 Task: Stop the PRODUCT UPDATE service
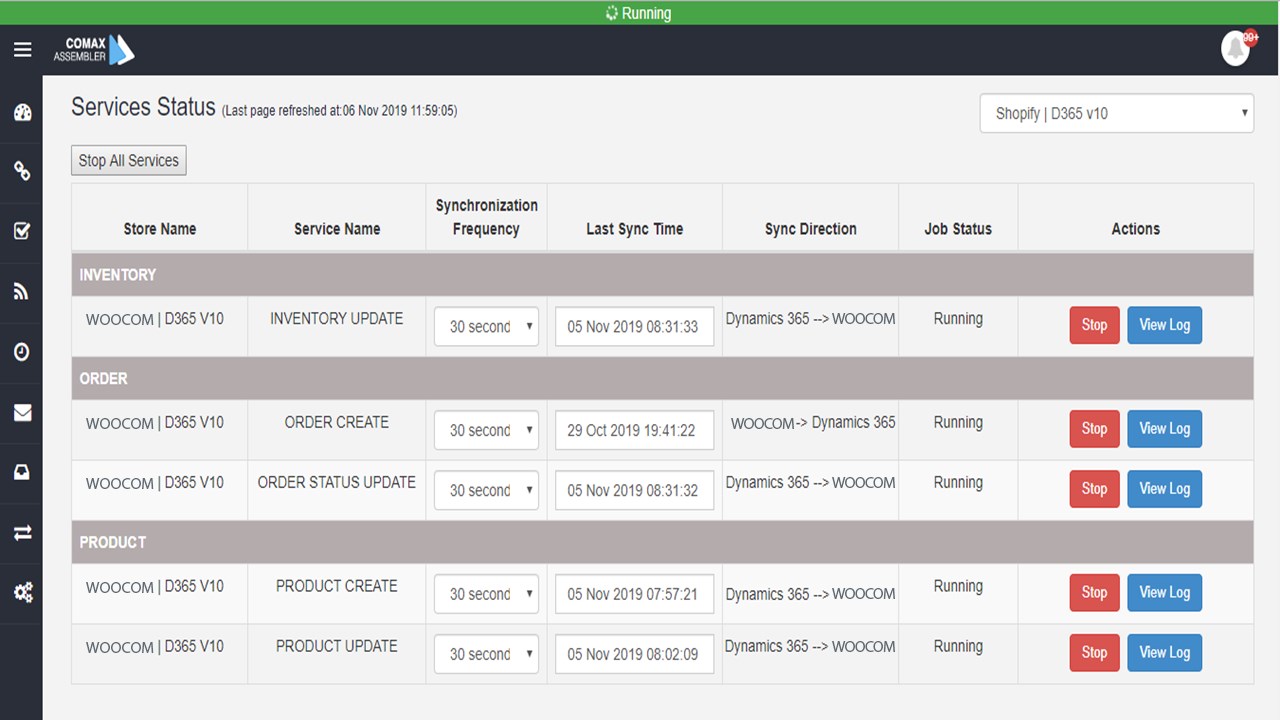coord(1094,653)
